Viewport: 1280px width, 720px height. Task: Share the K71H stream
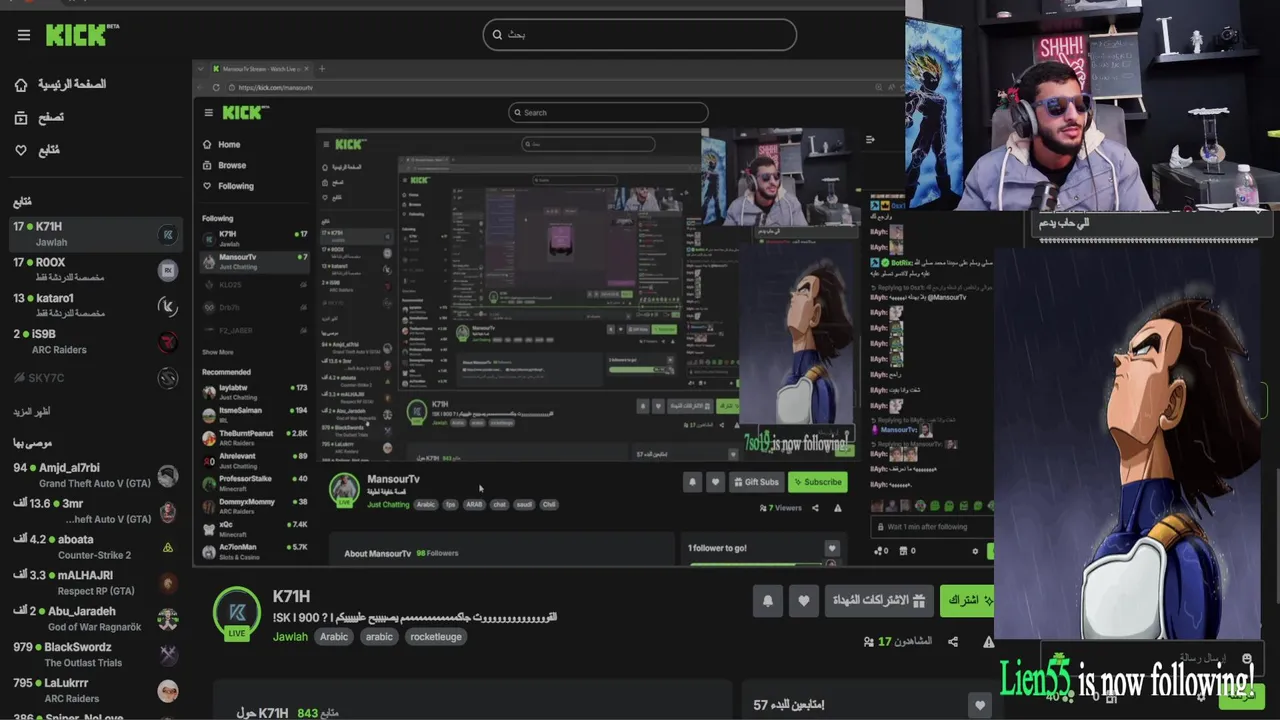pyautogui.click(x=953, y=642)
